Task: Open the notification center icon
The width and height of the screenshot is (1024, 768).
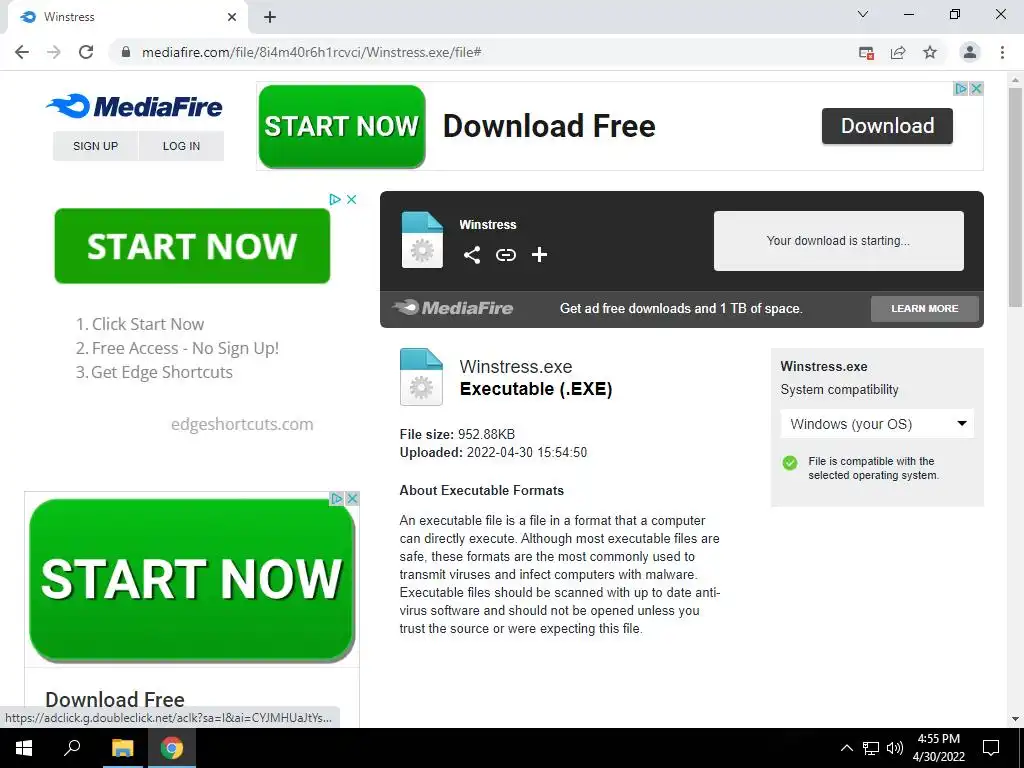Action: pyautogui.click(x=991, y=748)
